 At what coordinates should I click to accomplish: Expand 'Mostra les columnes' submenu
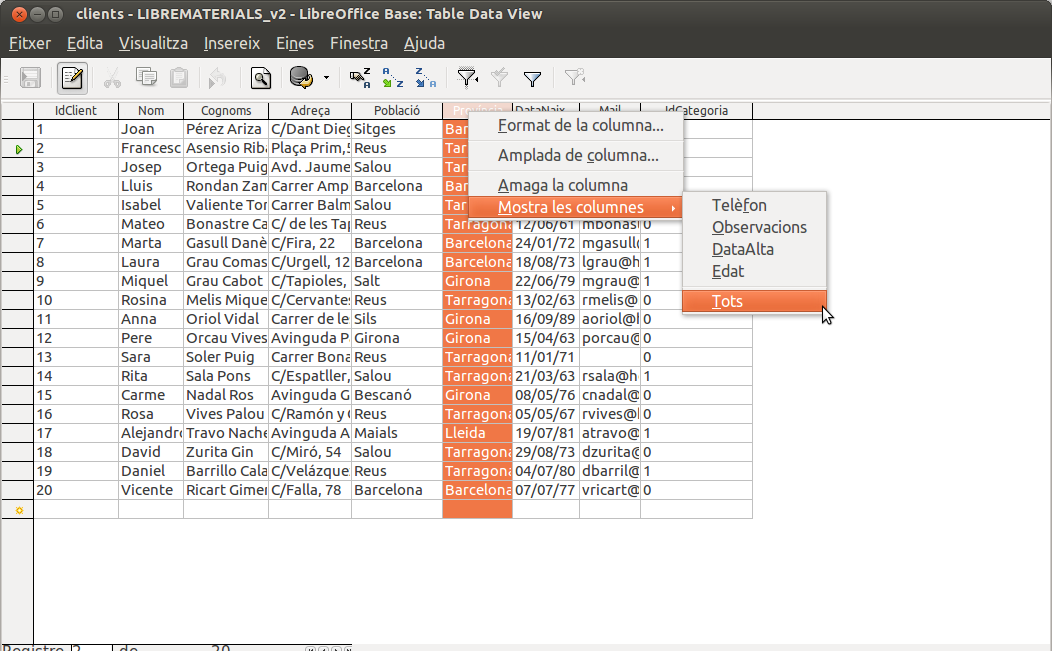[x=571, y=208]
